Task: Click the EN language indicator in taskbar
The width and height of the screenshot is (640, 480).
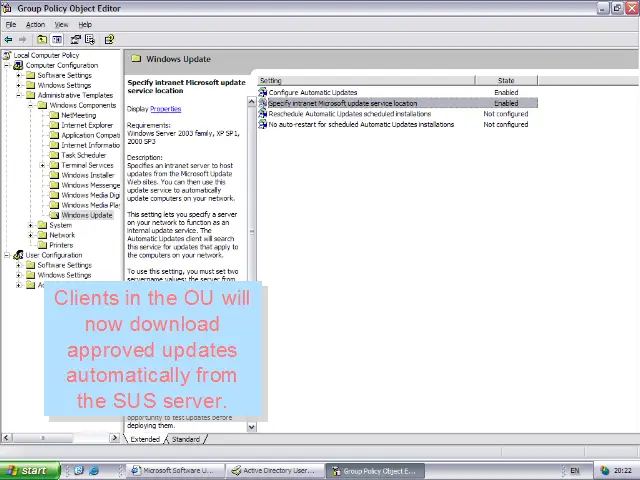Action: pyautogui.click(x=575, y=471)
